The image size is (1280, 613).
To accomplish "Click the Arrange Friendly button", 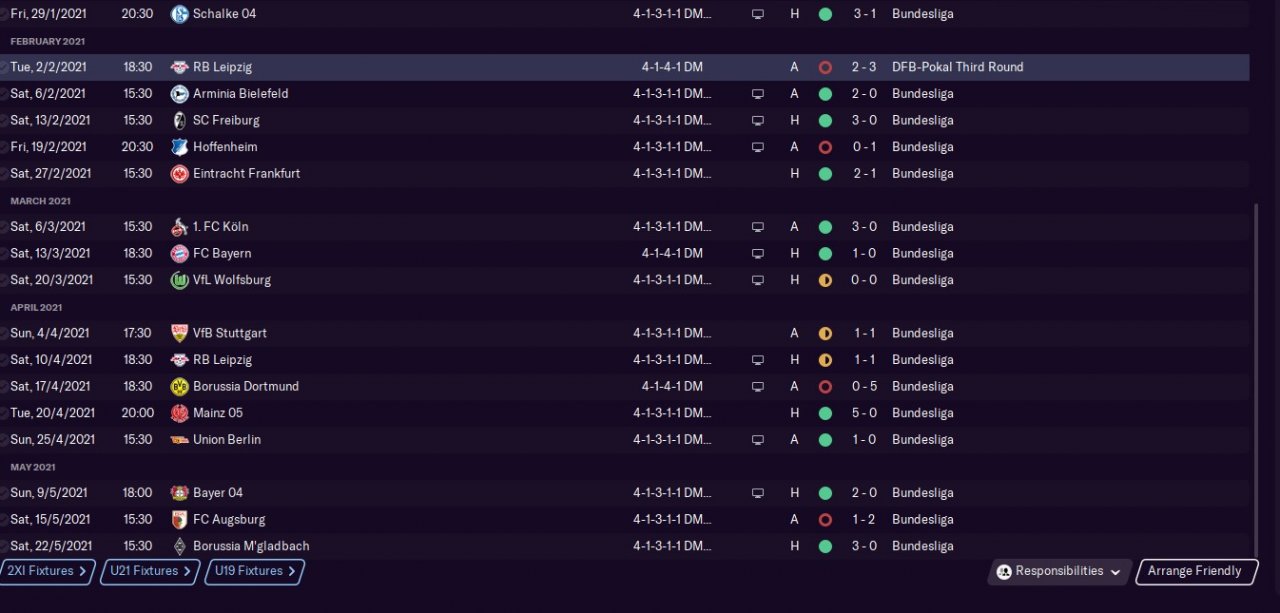I will 1195,572.
